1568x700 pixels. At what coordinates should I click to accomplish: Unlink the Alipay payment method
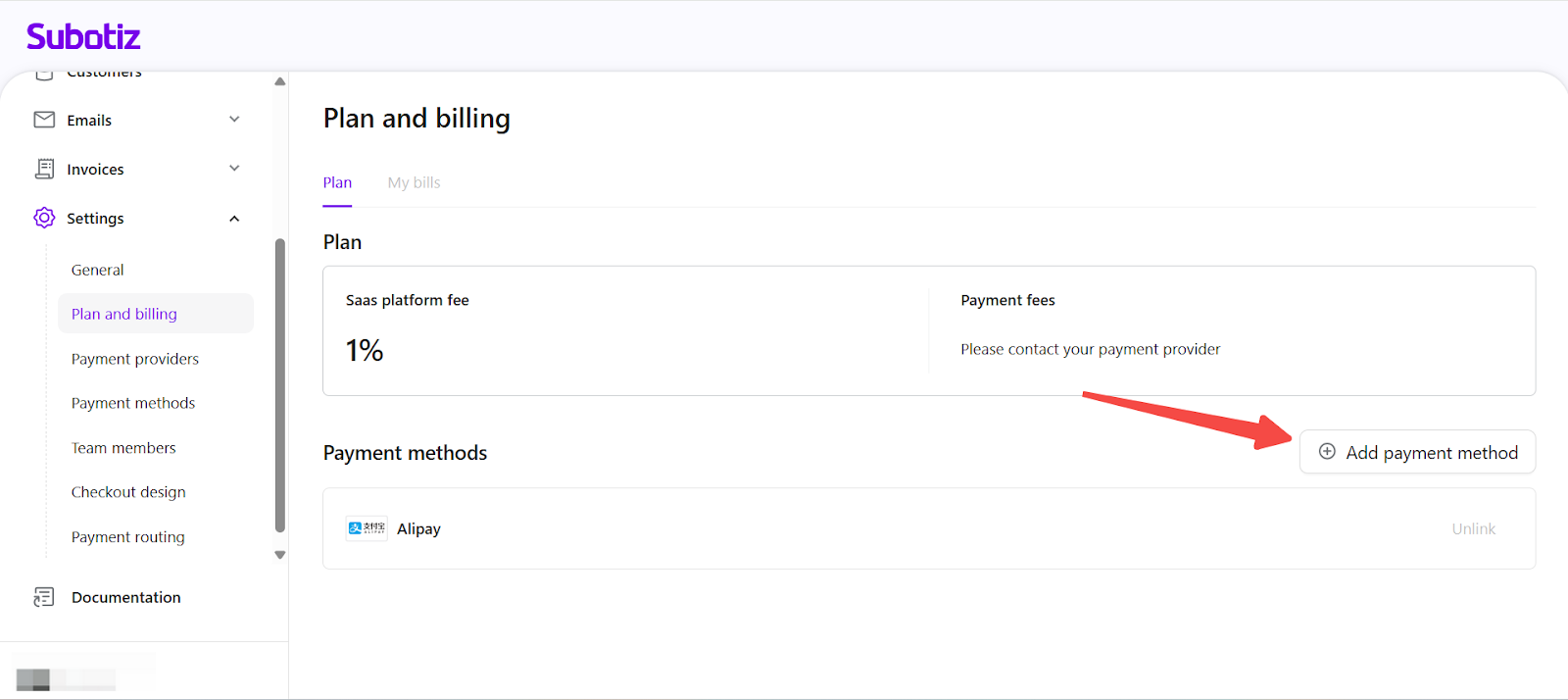(x=1473, y=528)
